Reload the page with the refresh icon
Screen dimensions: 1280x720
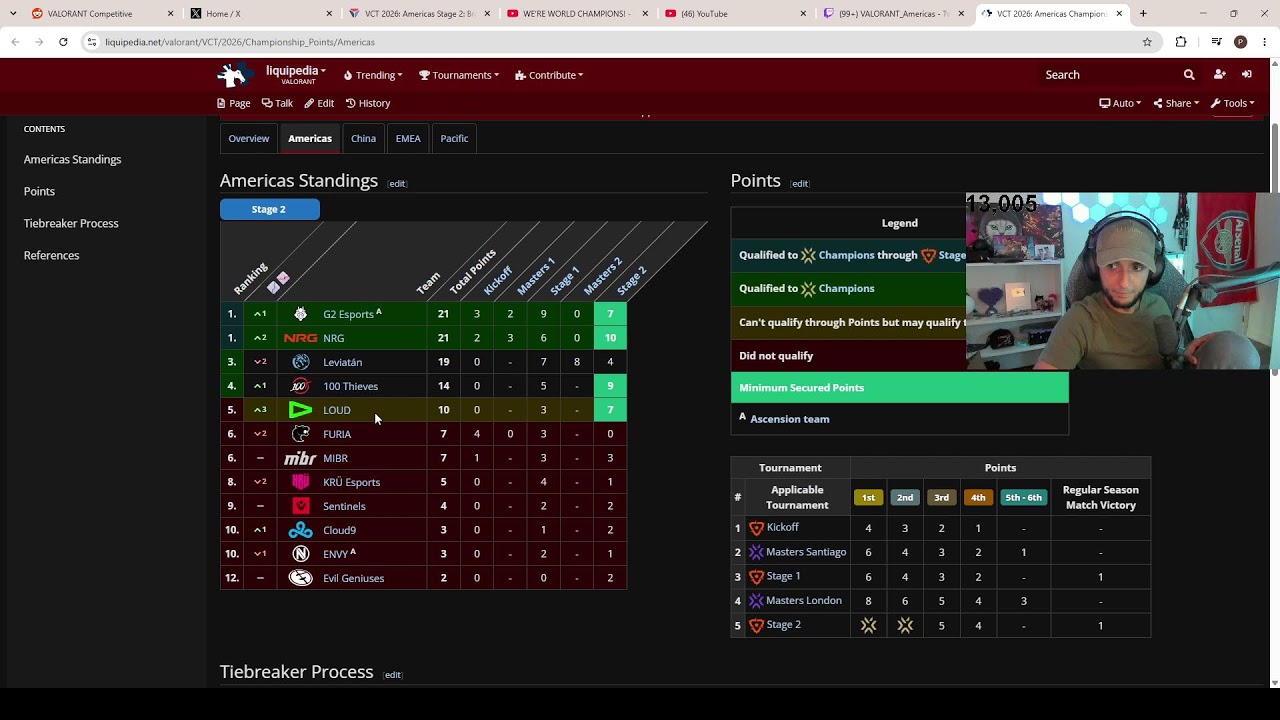pyautogui.click(x=63, y=42)
